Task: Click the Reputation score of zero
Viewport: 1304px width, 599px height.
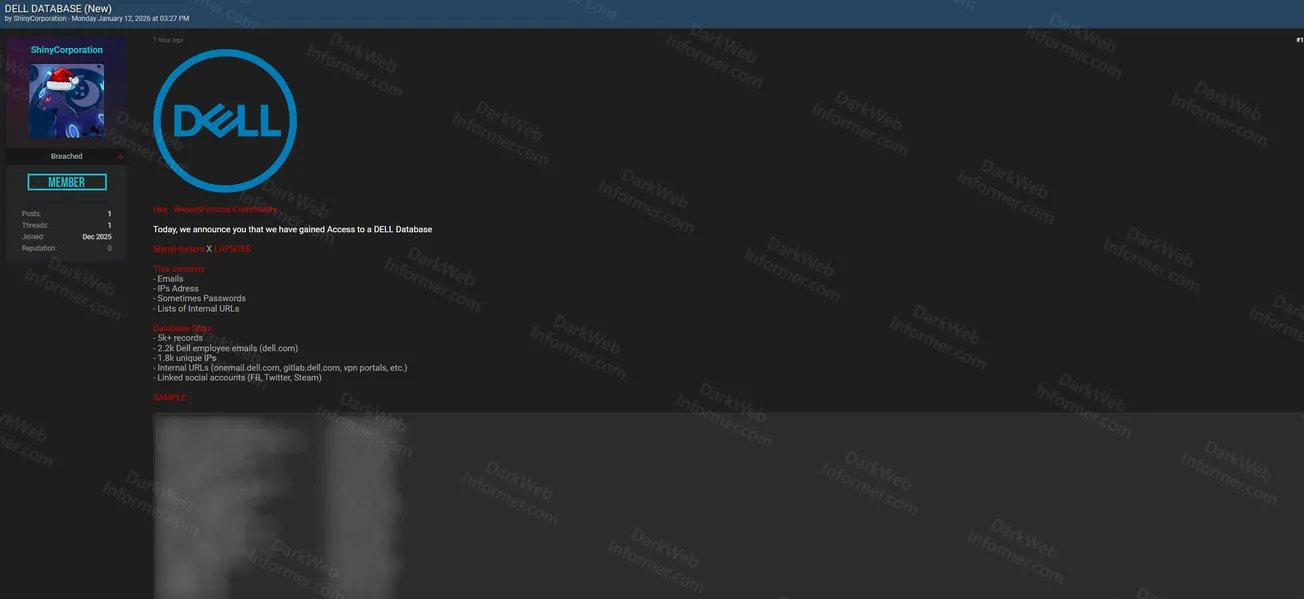Action: pyautogui.click(x=108, y=247)
